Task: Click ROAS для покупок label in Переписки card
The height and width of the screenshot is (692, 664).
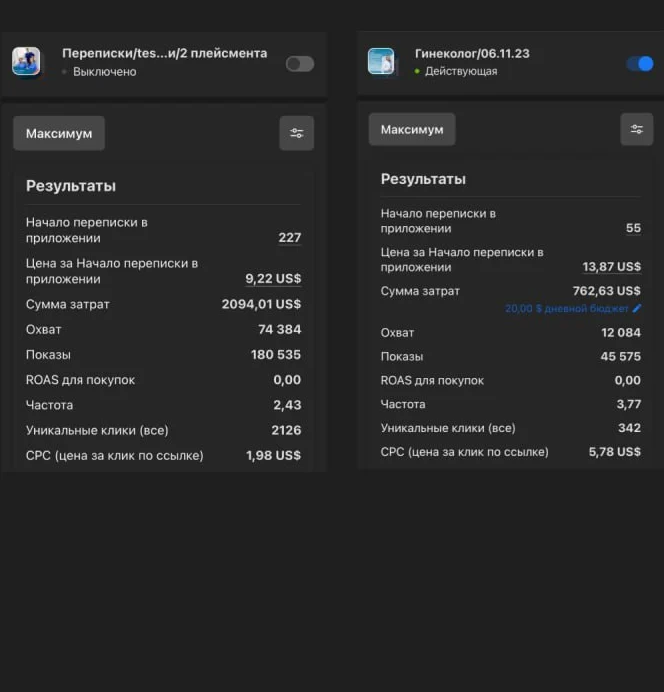Action: (x=80, y=380)
